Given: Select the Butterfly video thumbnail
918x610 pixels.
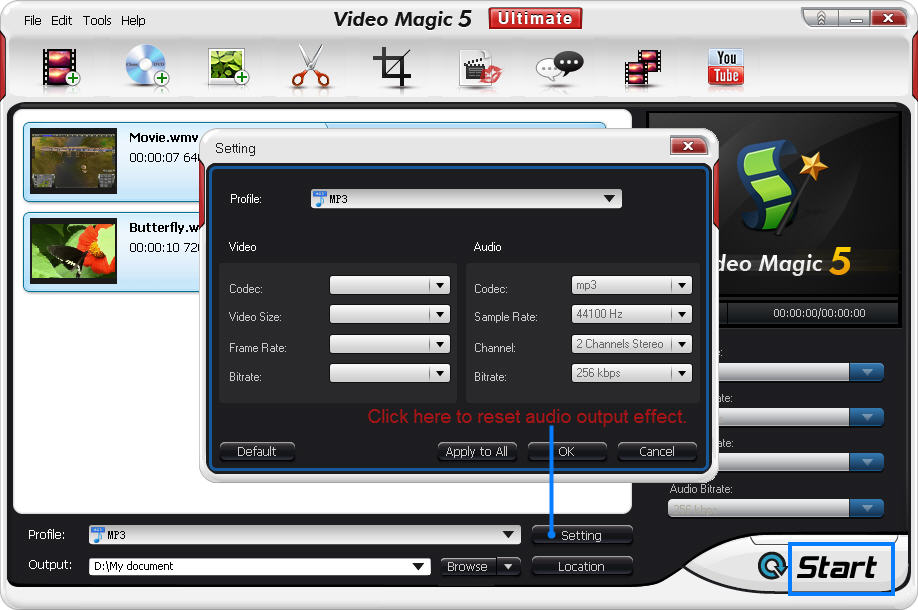Looking at the screenshot, I should click(74, 251).
